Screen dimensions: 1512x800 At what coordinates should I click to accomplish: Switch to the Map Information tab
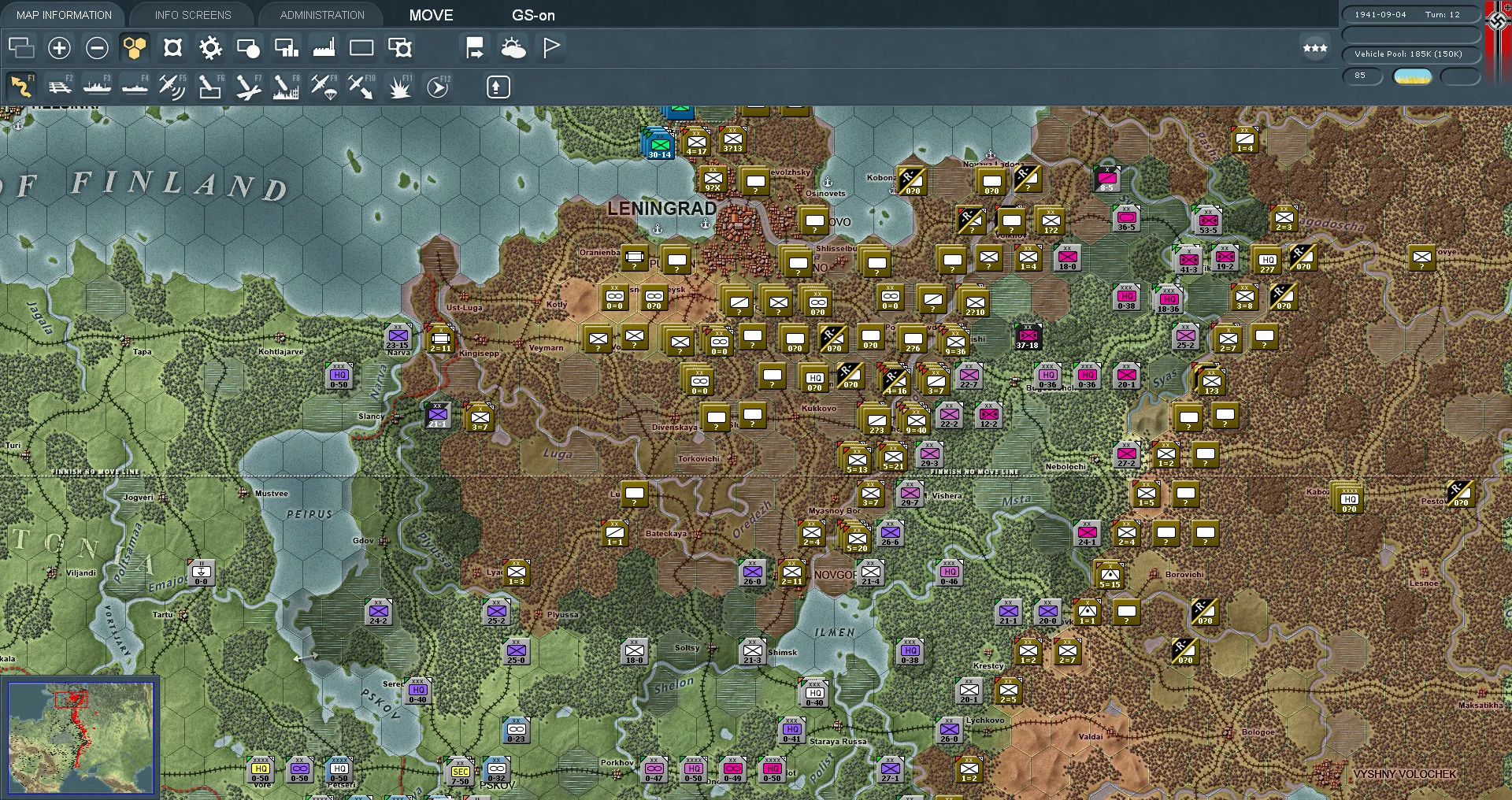pos(64,15)
